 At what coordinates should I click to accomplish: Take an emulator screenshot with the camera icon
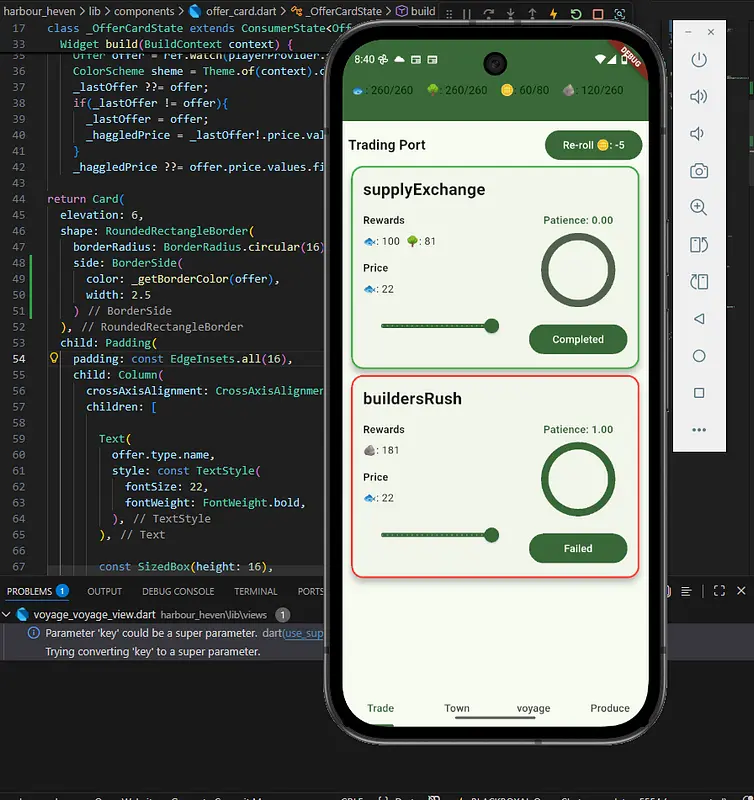pos(699,171)
